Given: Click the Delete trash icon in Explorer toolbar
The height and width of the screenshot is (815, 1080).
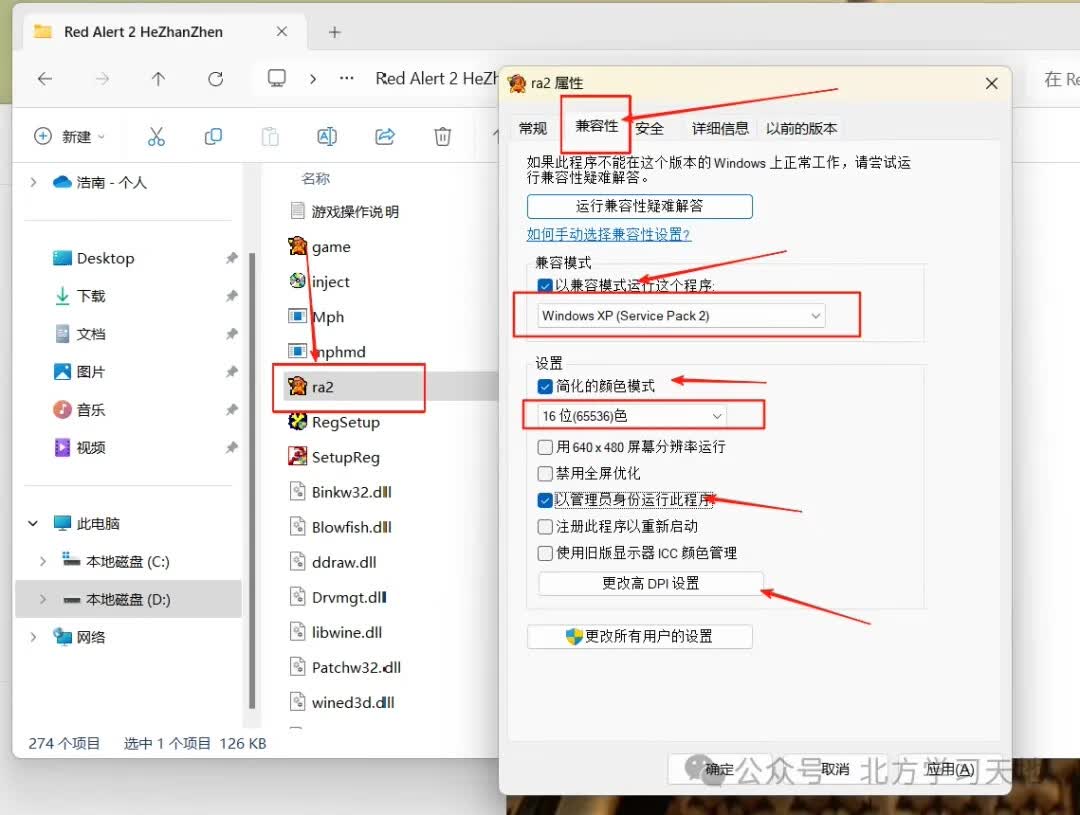Looking at the screenshot, I should (x=442, y=136).
